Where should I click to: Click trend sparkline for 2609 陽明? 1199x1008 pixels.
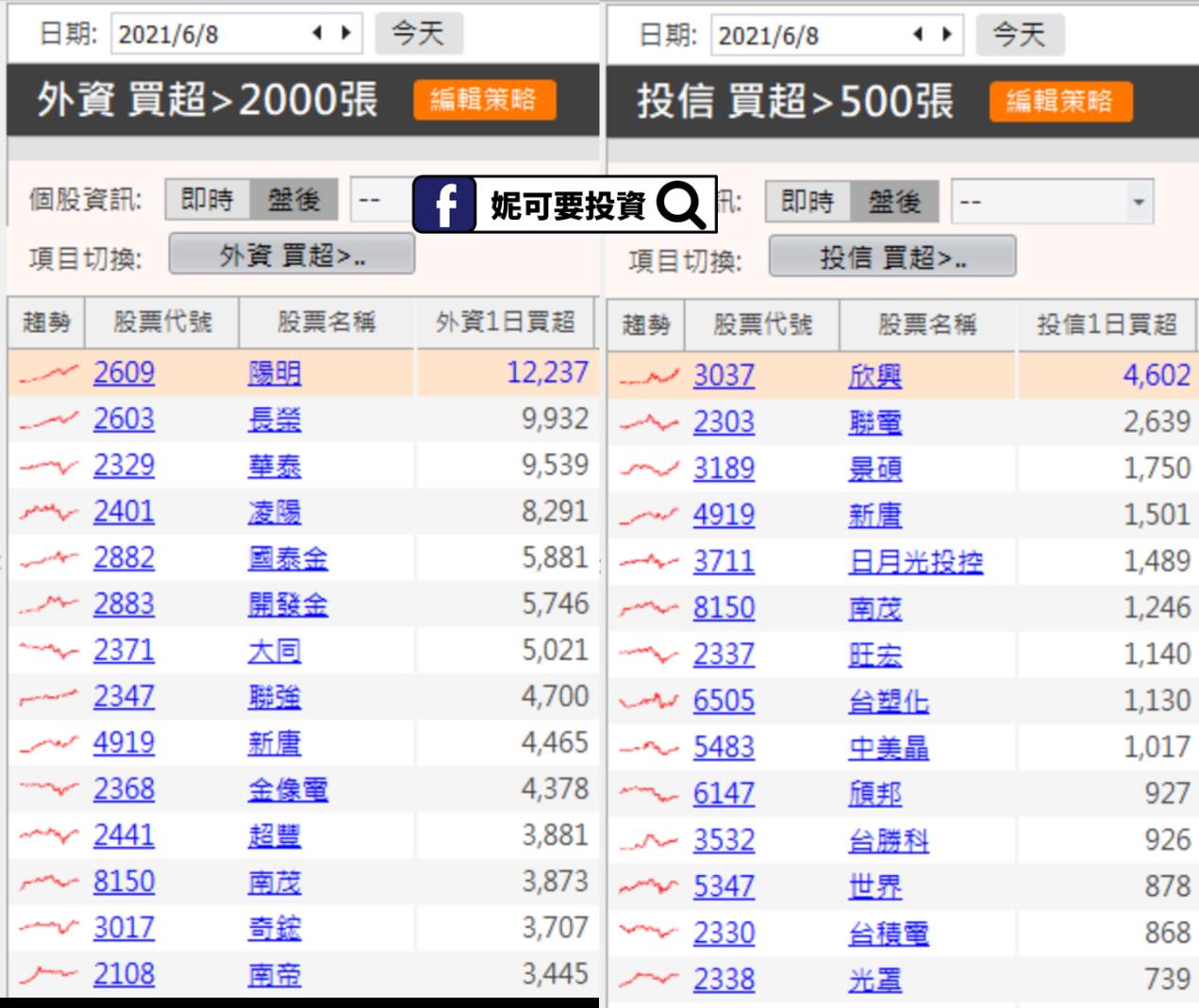point(48,374)
